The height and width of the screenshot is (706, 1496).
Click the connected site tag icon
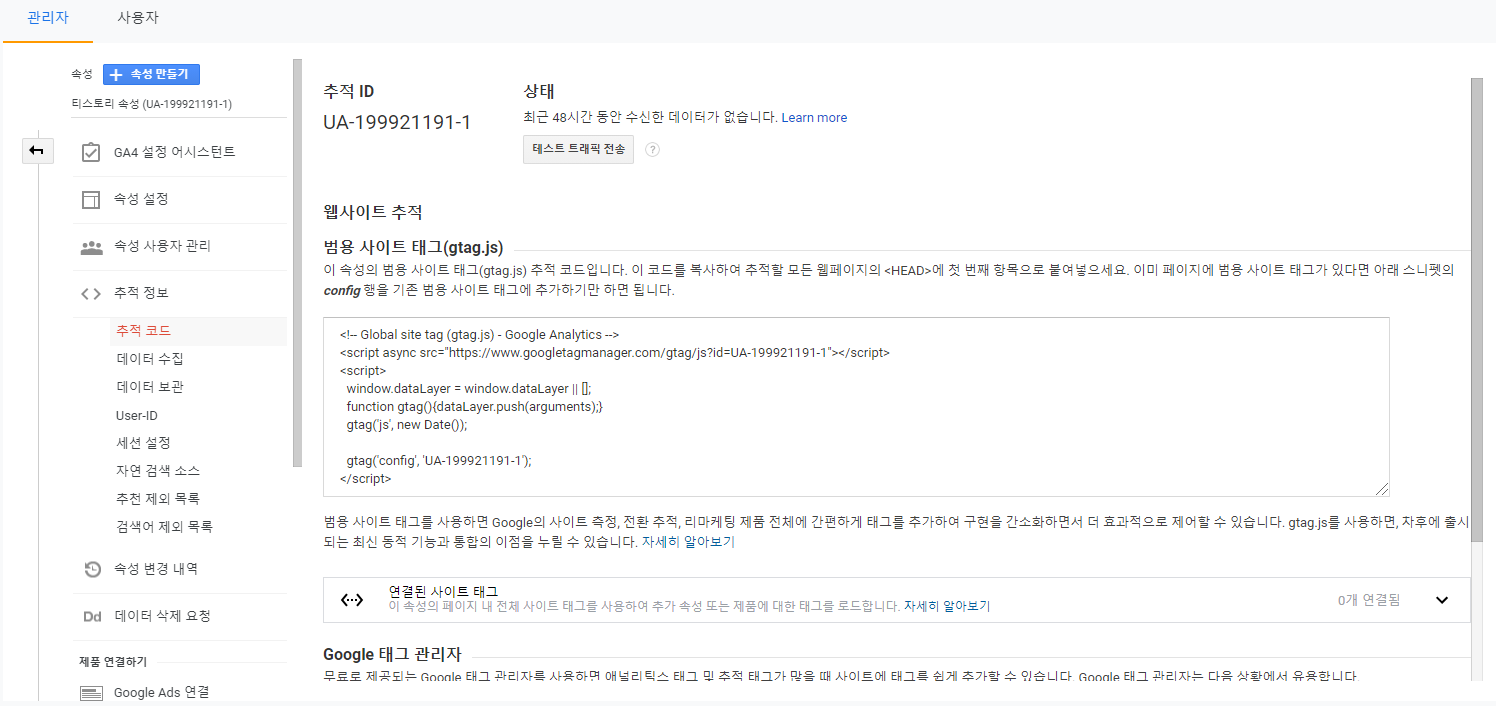pyautogui.click(x=352, y=600)
